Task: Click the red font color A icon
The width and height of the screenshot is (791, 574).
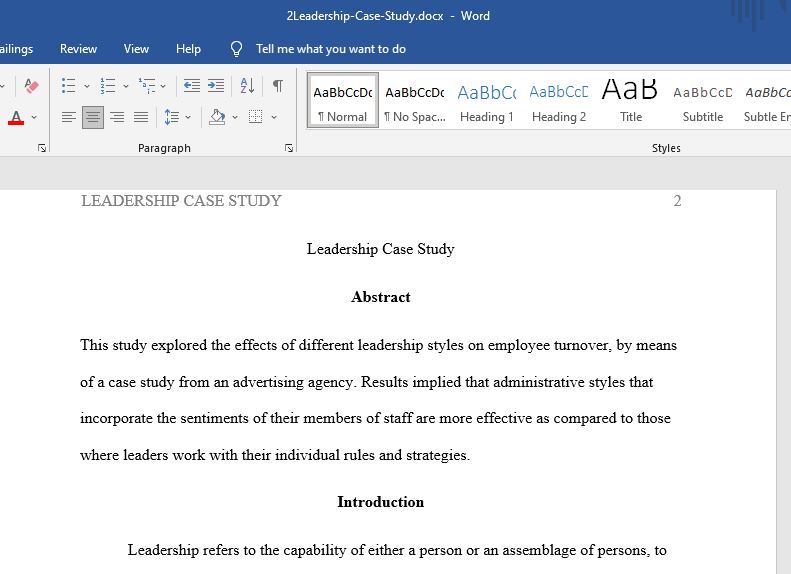Action: [x=16, y=118]
